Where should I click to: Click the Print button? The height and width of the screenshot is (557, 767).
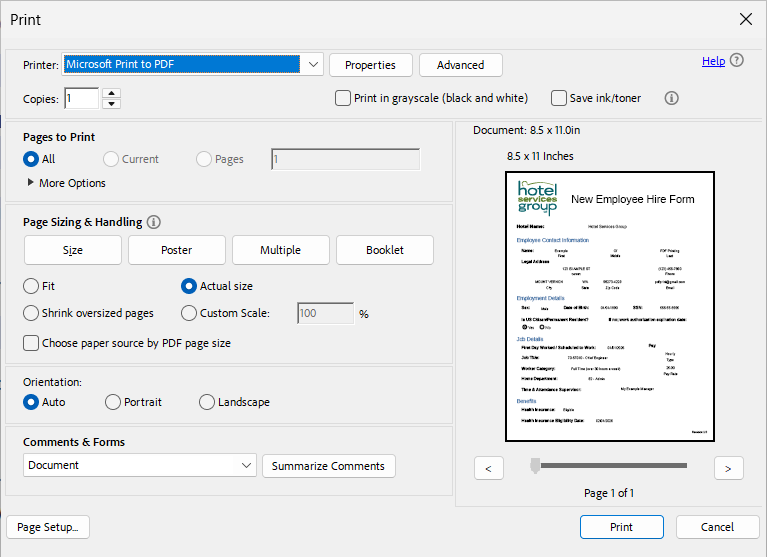[622, 527]
